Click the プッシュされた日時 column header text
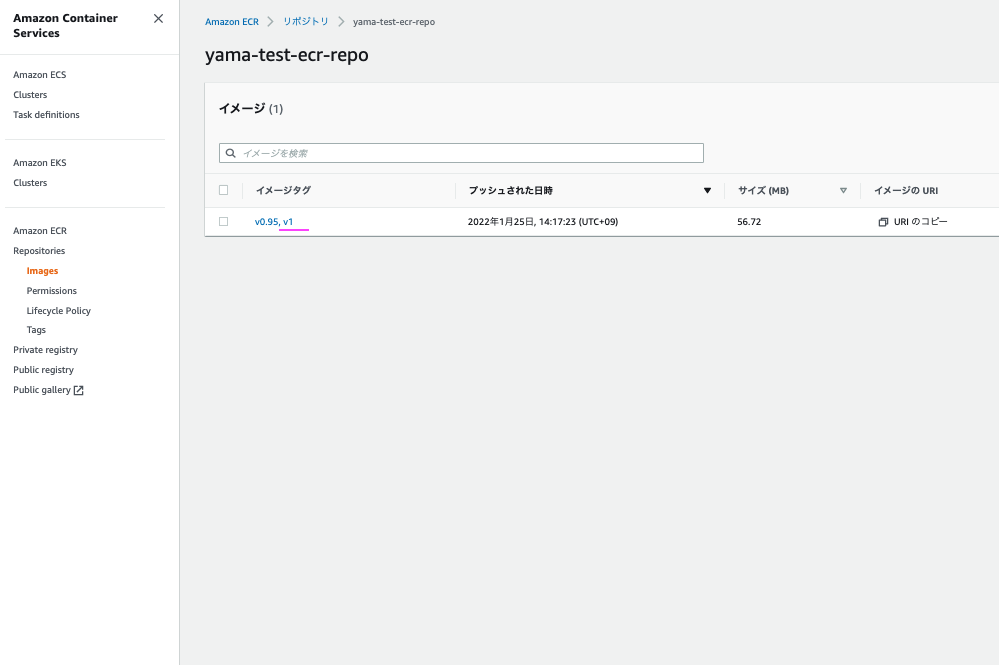Viewport: 999px width, 665px height. [x=510, y=190]
